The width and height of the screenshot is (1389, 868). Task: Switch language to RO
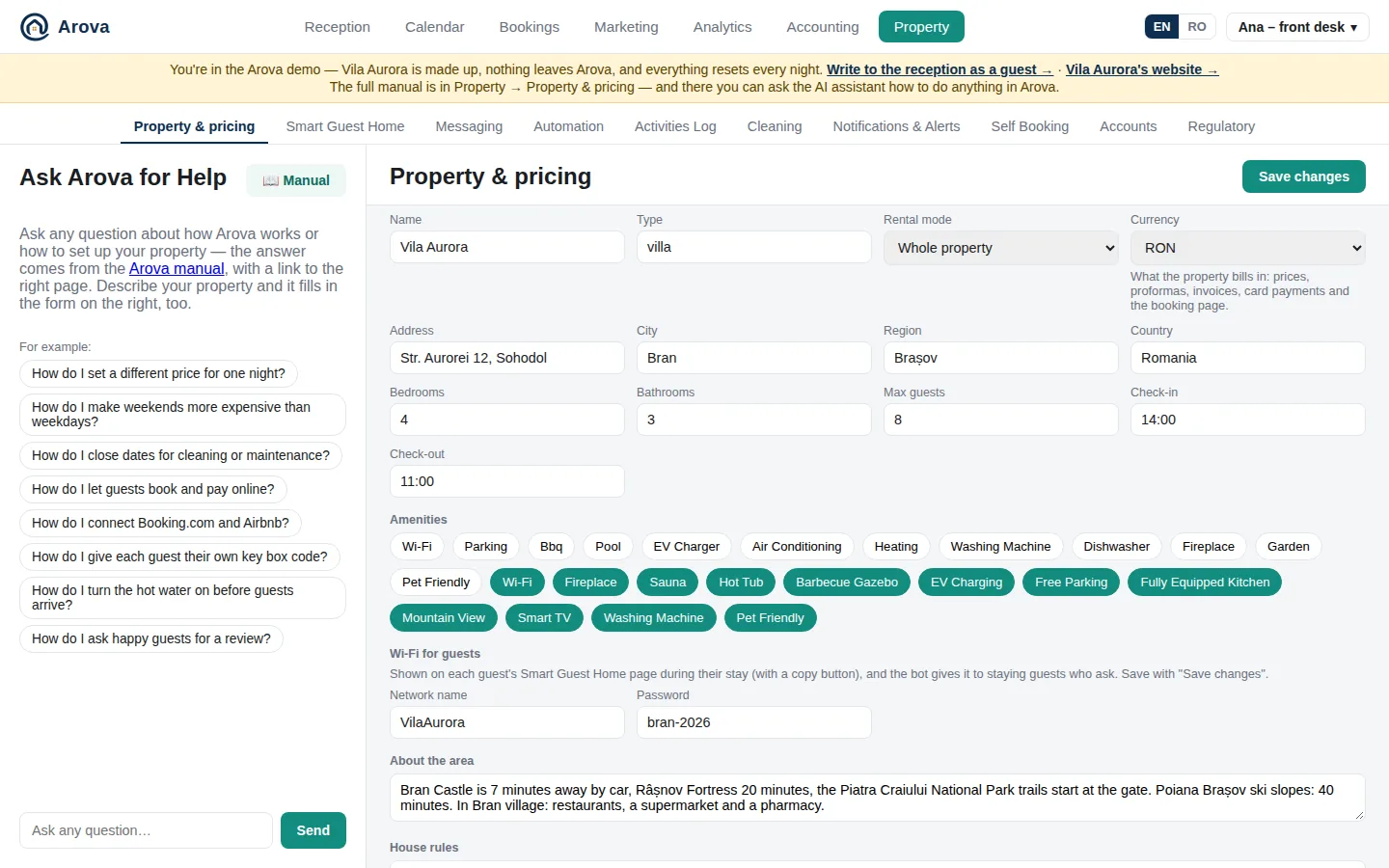(1197, 27)
